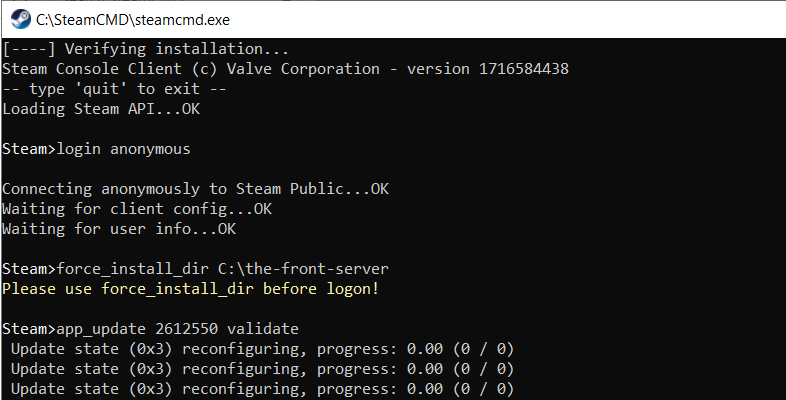Click the last 'Update state (0x3)' line

click(262, 389)
